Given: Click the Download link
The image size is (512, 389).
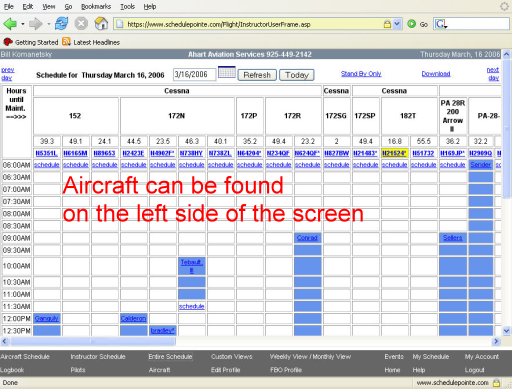Looking at the screenshot, I should click(436, 74).
